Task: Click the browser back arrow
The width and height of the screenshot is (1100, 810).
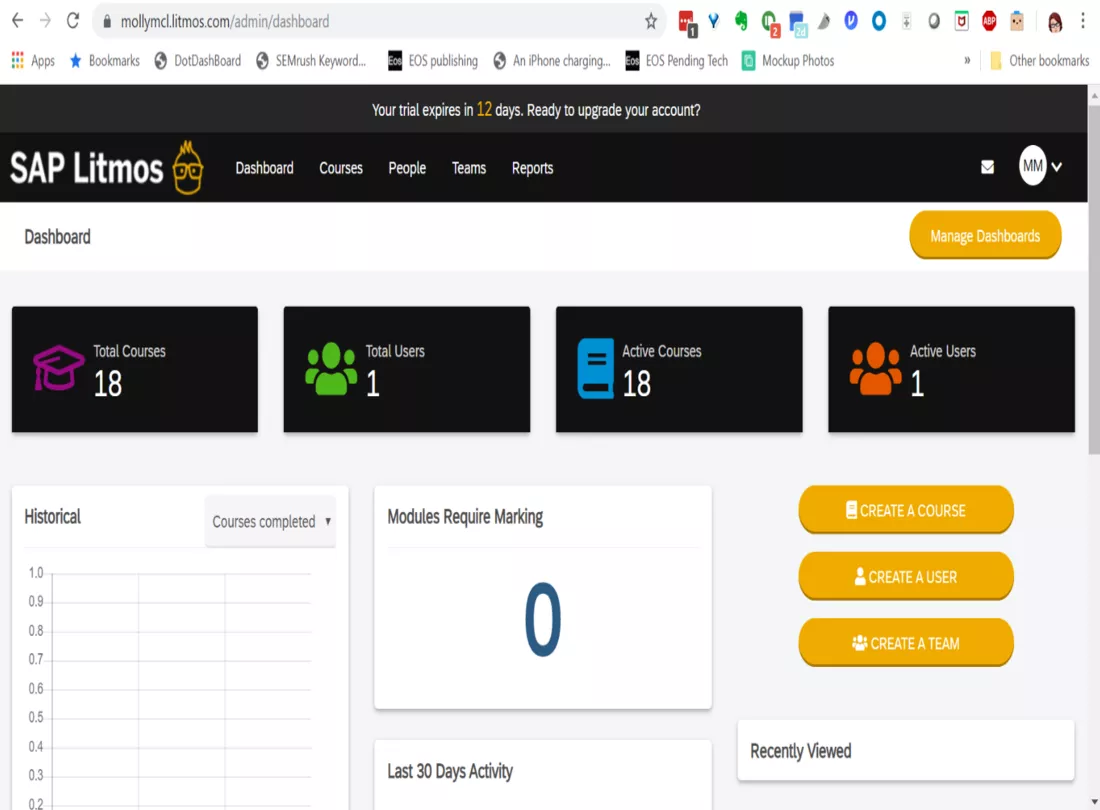Action: pos(16,20)
